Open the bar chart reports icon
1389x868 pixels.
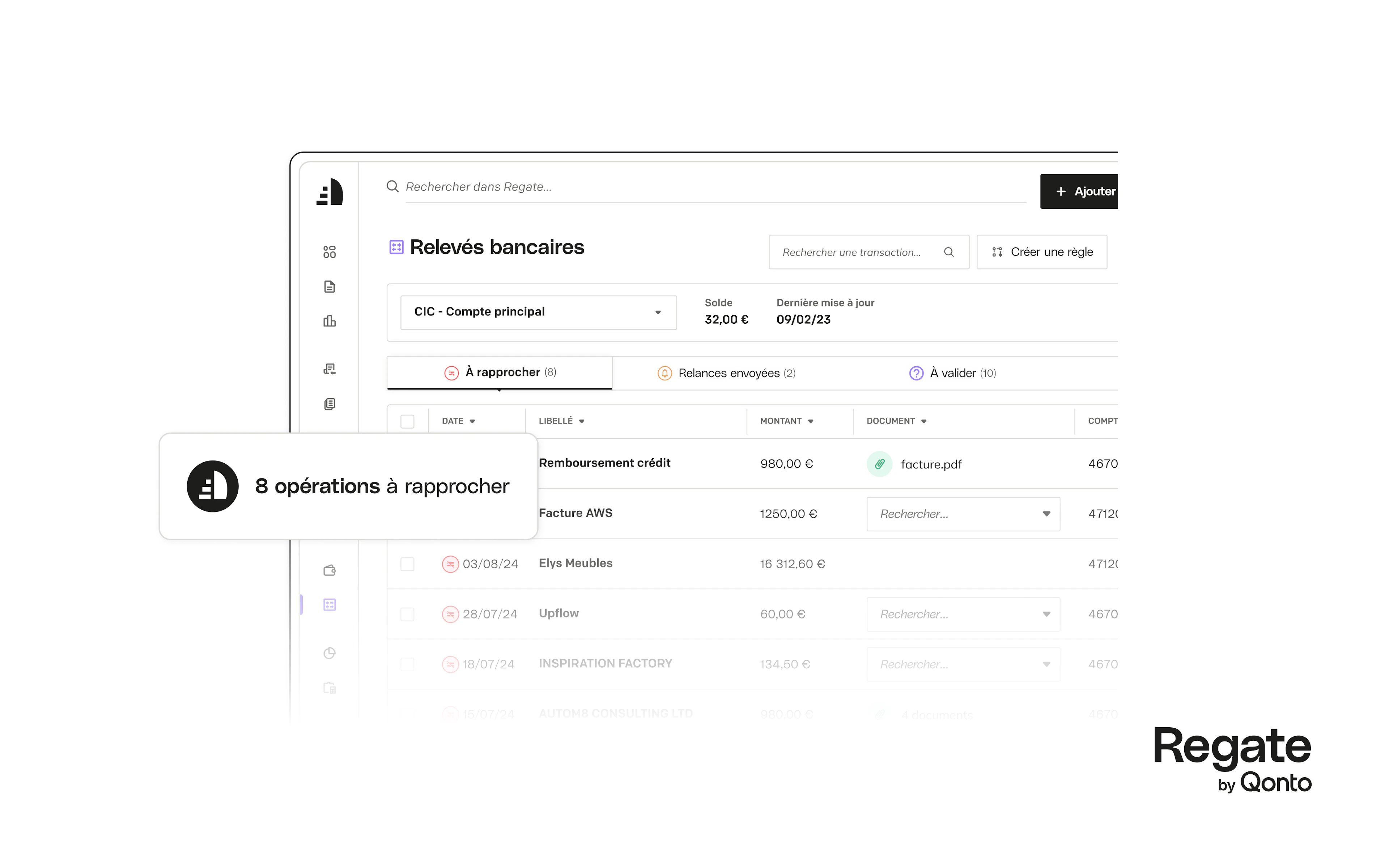330,321
